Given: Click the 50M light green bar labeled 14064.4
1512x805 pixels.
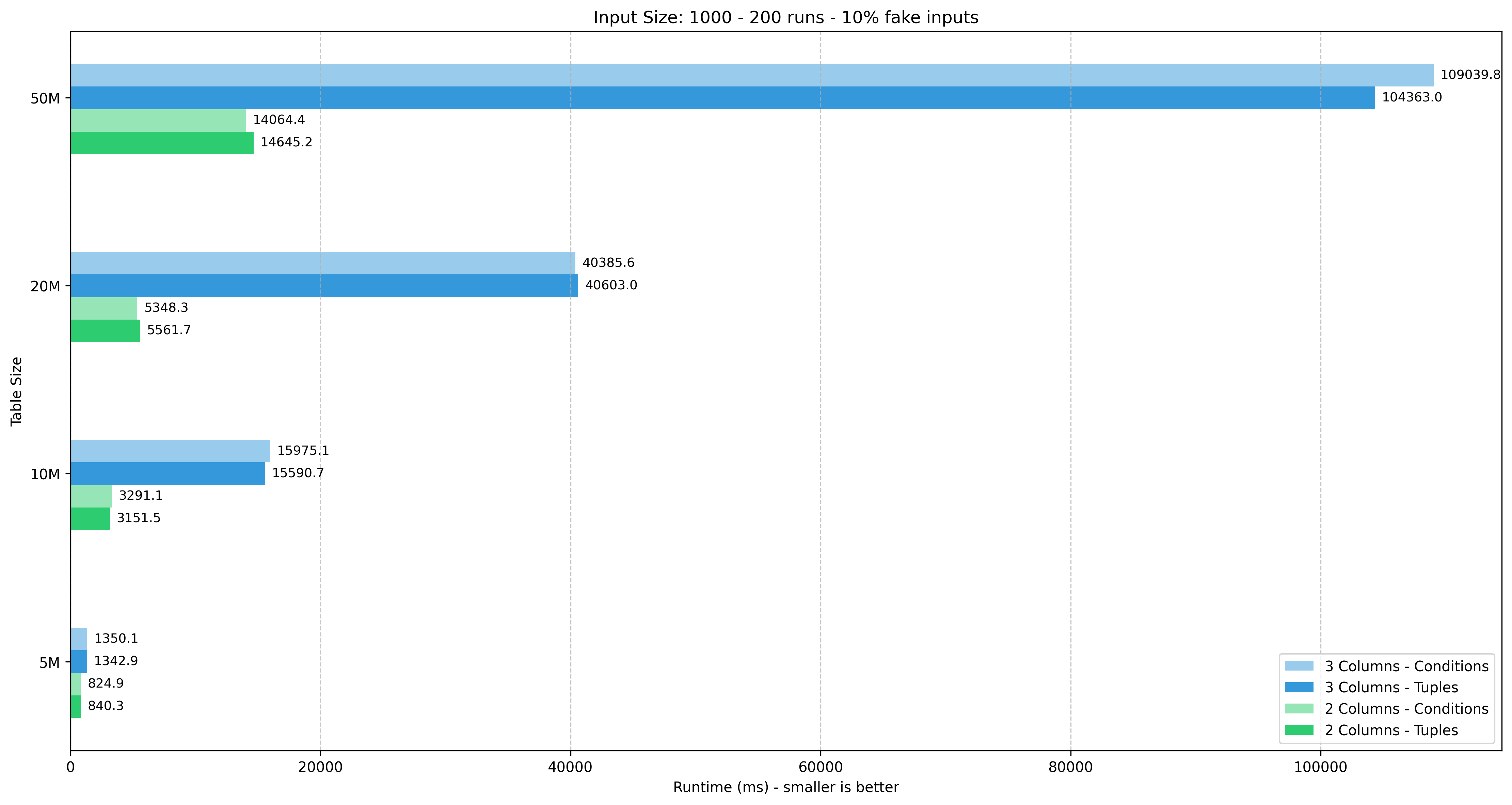Looking at the screenshot, I should 158,120.
